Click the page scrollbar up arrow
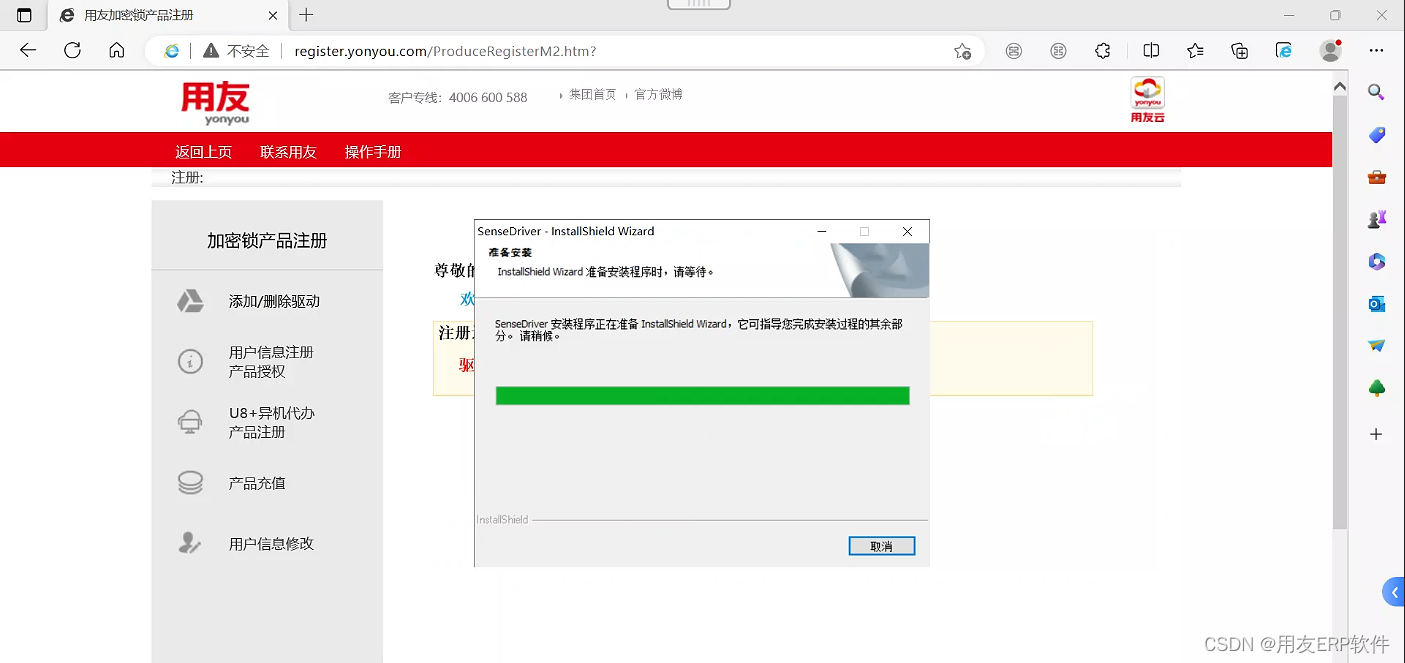1405x663 pixels. [x=1340, y=88]
